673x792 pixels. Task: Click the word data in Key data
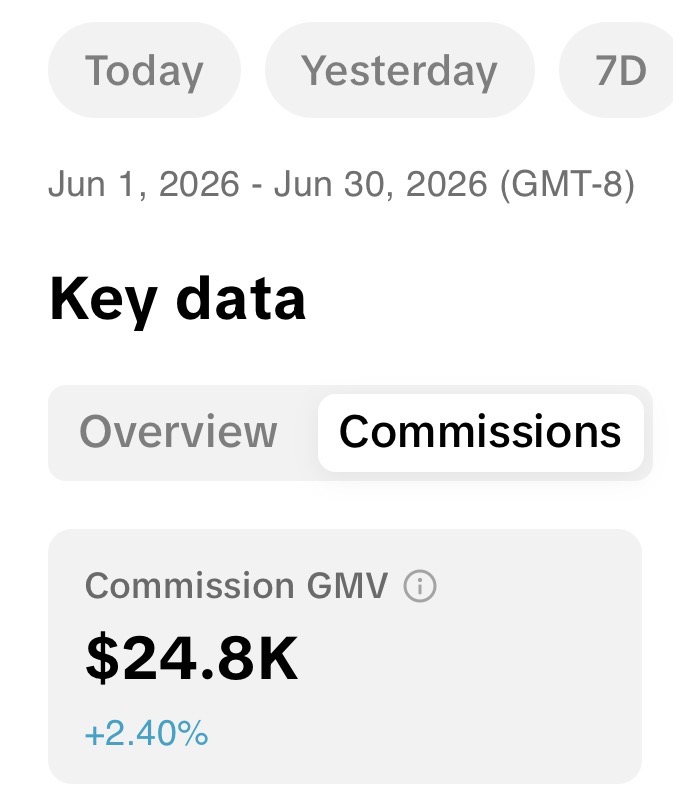coord(241,298)
